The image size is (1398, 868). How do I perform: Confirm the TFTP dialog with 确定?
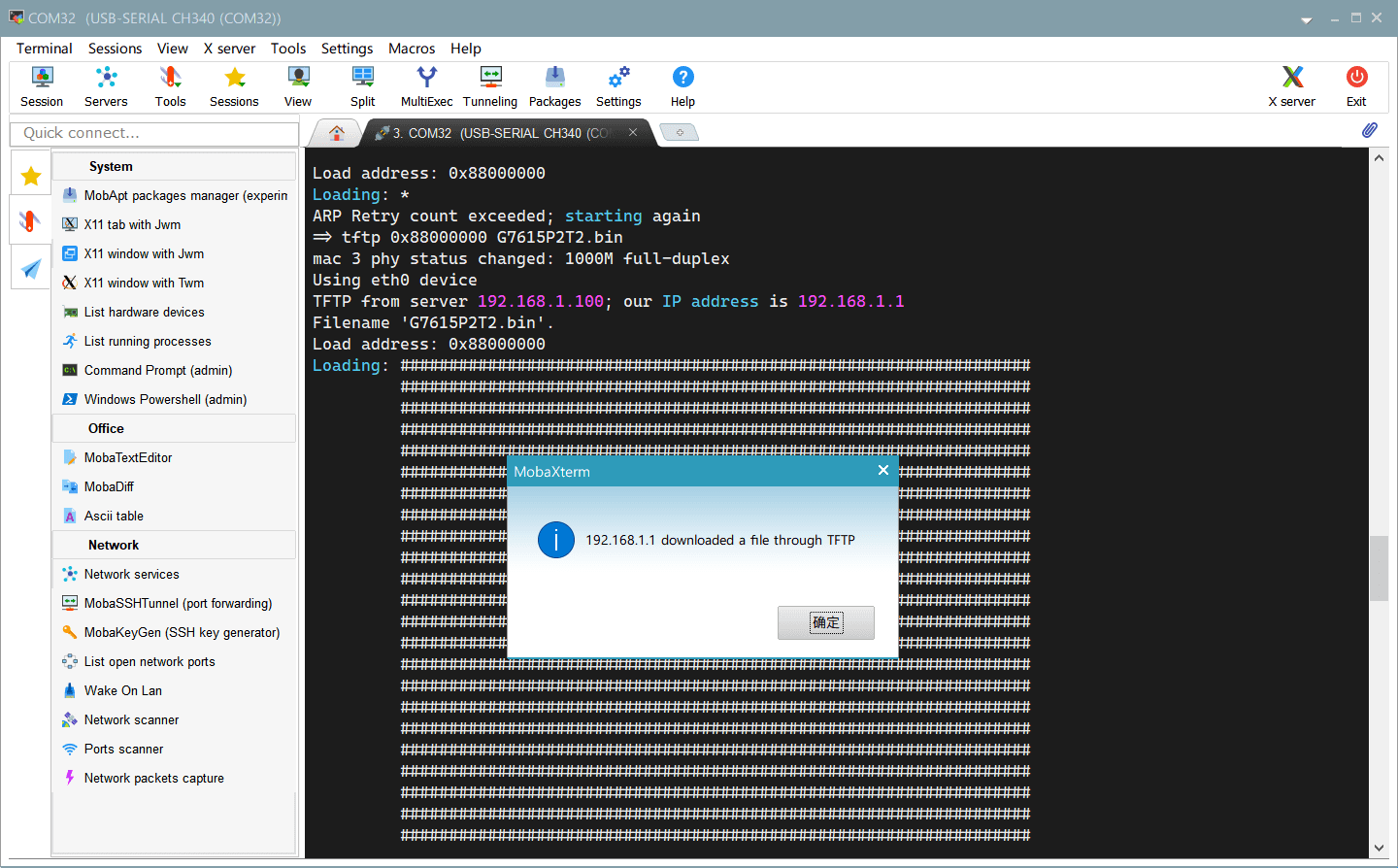pyautogui.click(x=826, y=622)
